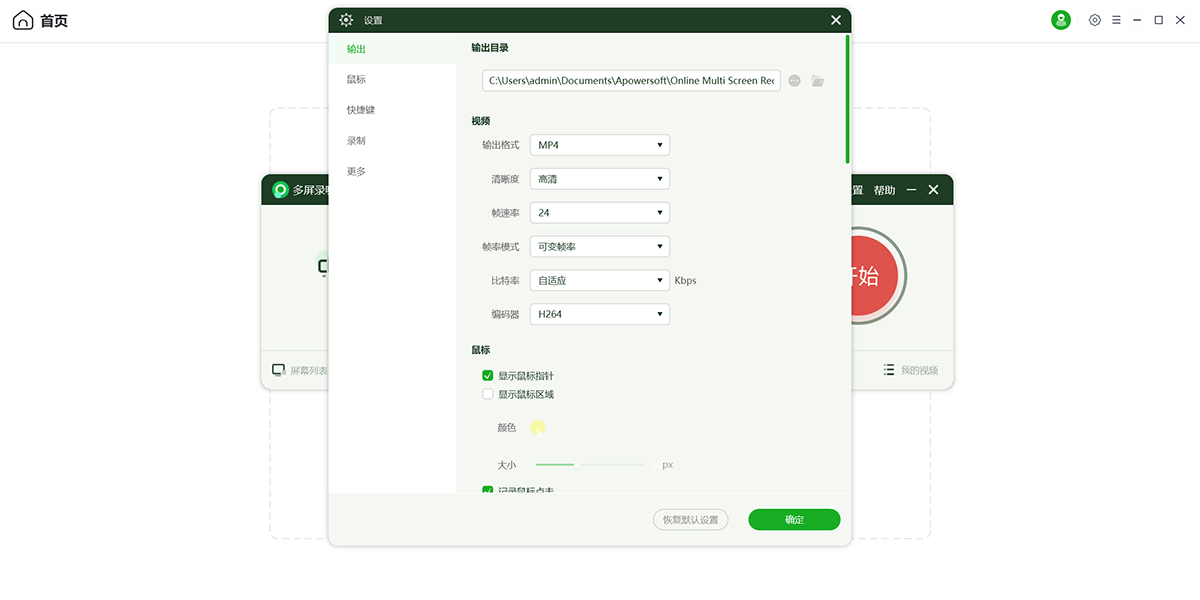Open output folder via folder icon

click(818, 81)
